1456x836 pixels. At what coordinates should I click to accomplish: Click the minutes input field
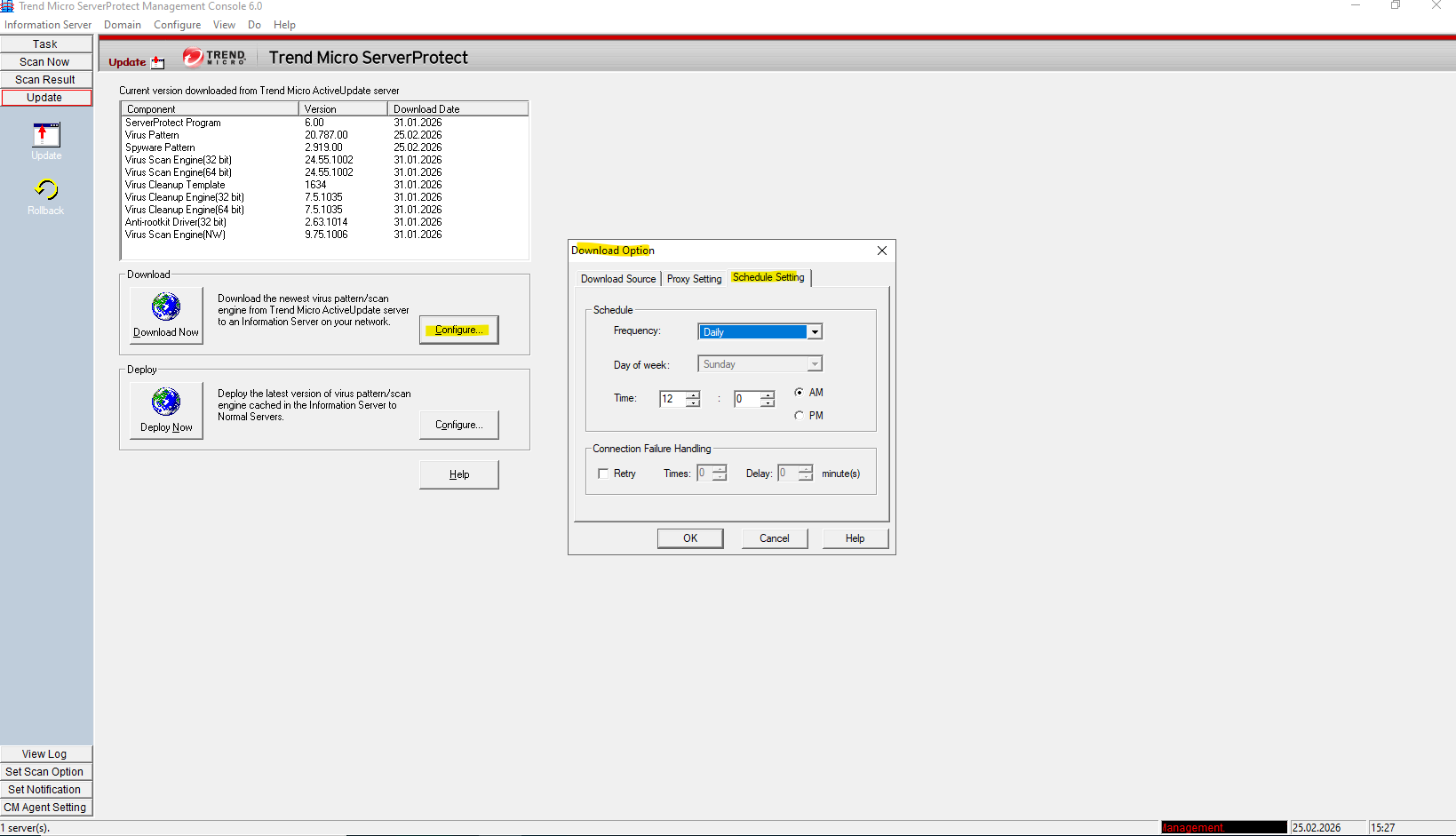(745, 399)
